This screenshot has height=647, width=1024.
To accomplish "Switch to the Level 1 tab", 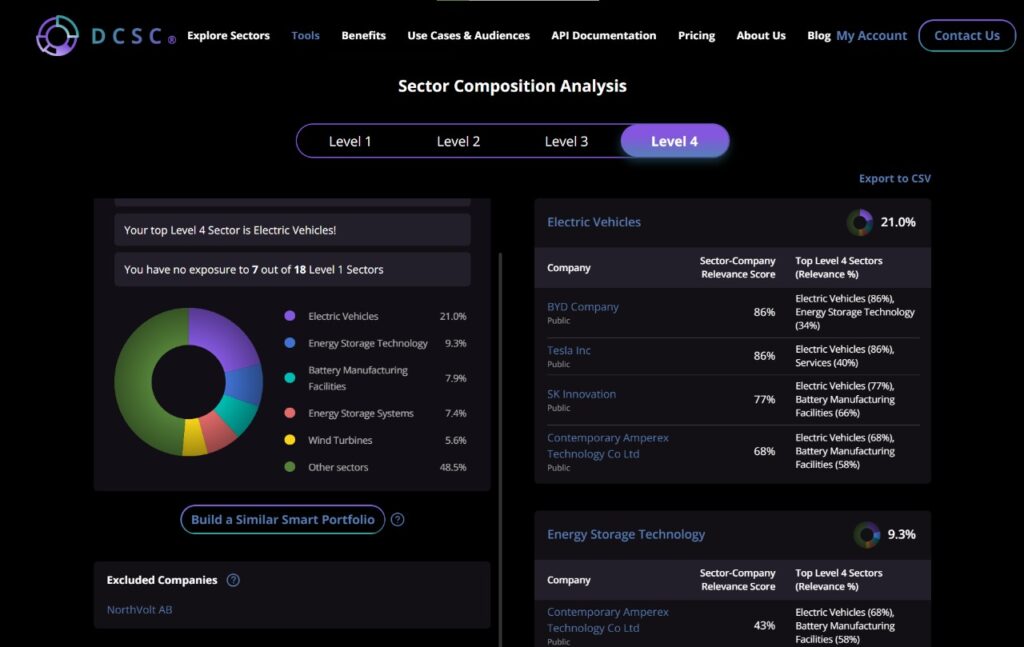I will coord(350,141).
